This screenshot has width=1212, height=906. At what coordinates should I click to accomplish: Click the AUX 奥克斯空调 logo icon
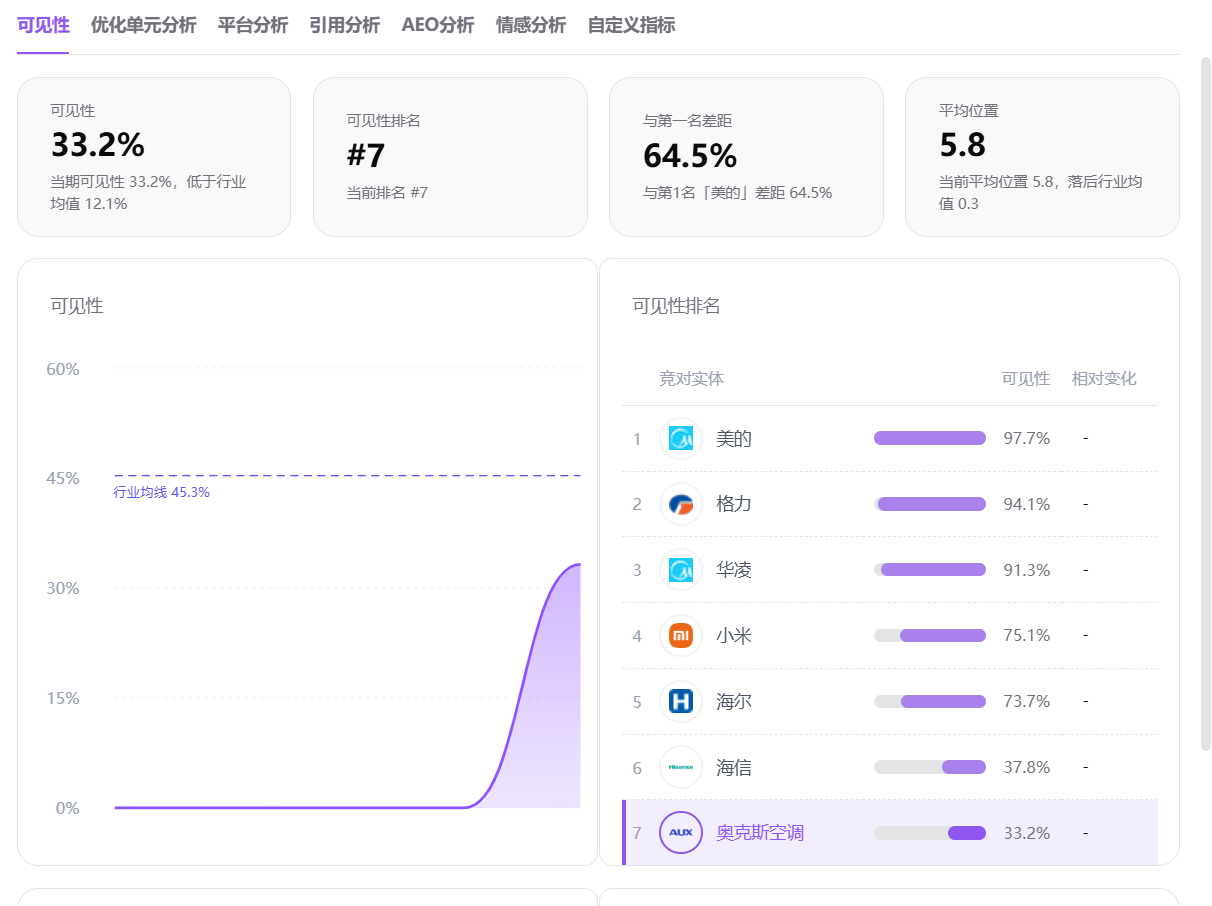click(681, 832)
